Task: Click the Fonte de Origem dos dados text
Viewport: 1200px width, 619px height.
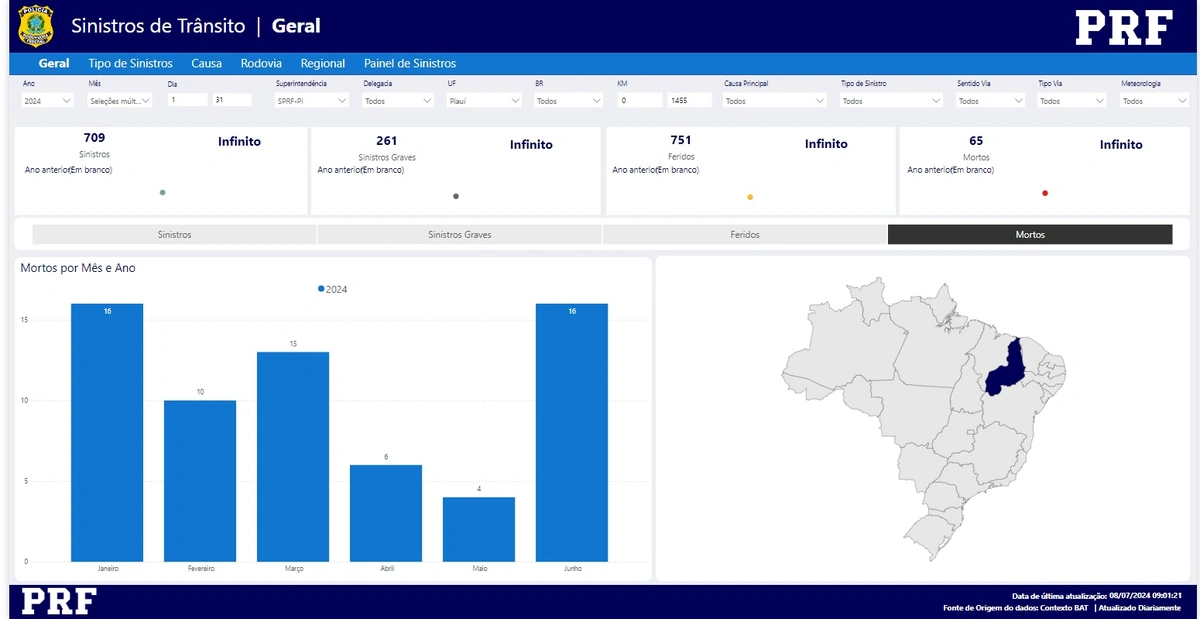Action: tap(1015, 608)
